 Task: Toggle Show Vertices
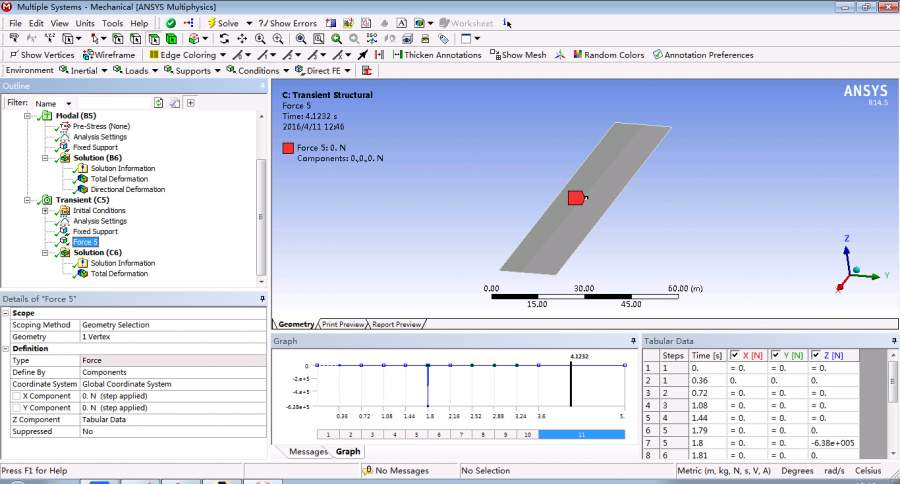pyautogui.click(x=42, y=55)
